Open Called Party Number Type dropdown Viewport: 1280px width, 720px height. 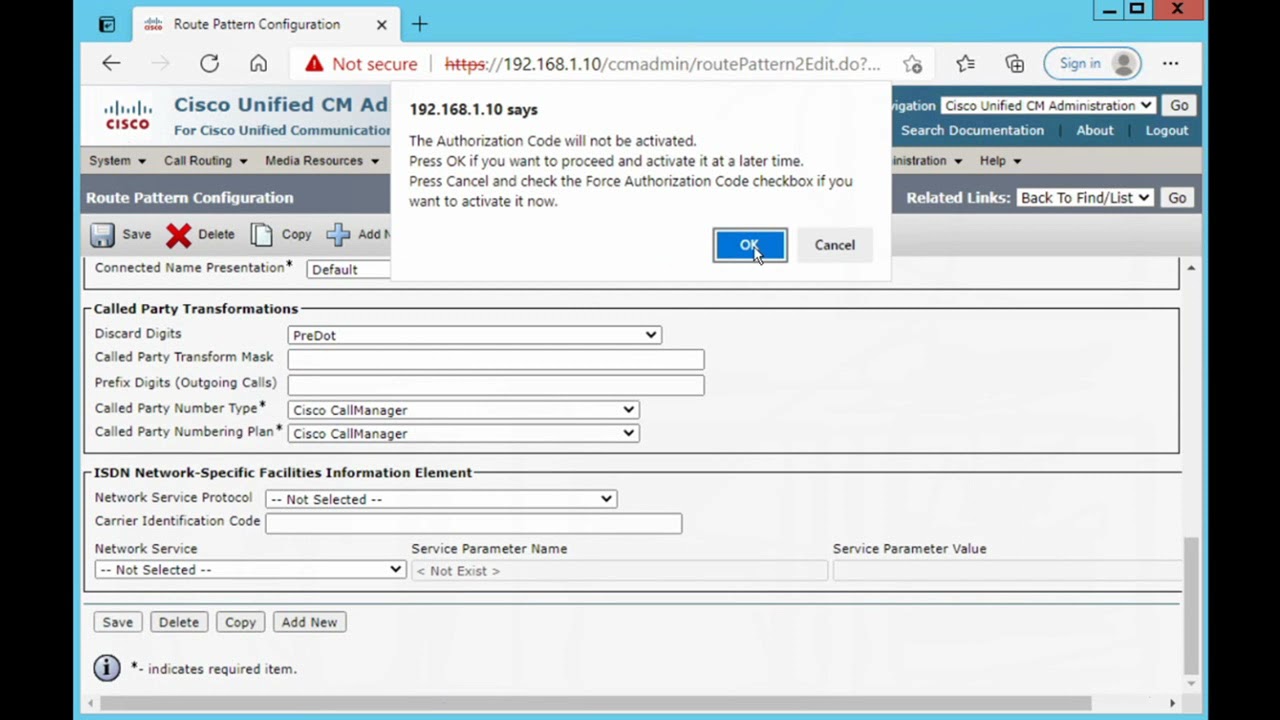click(463, 409)
